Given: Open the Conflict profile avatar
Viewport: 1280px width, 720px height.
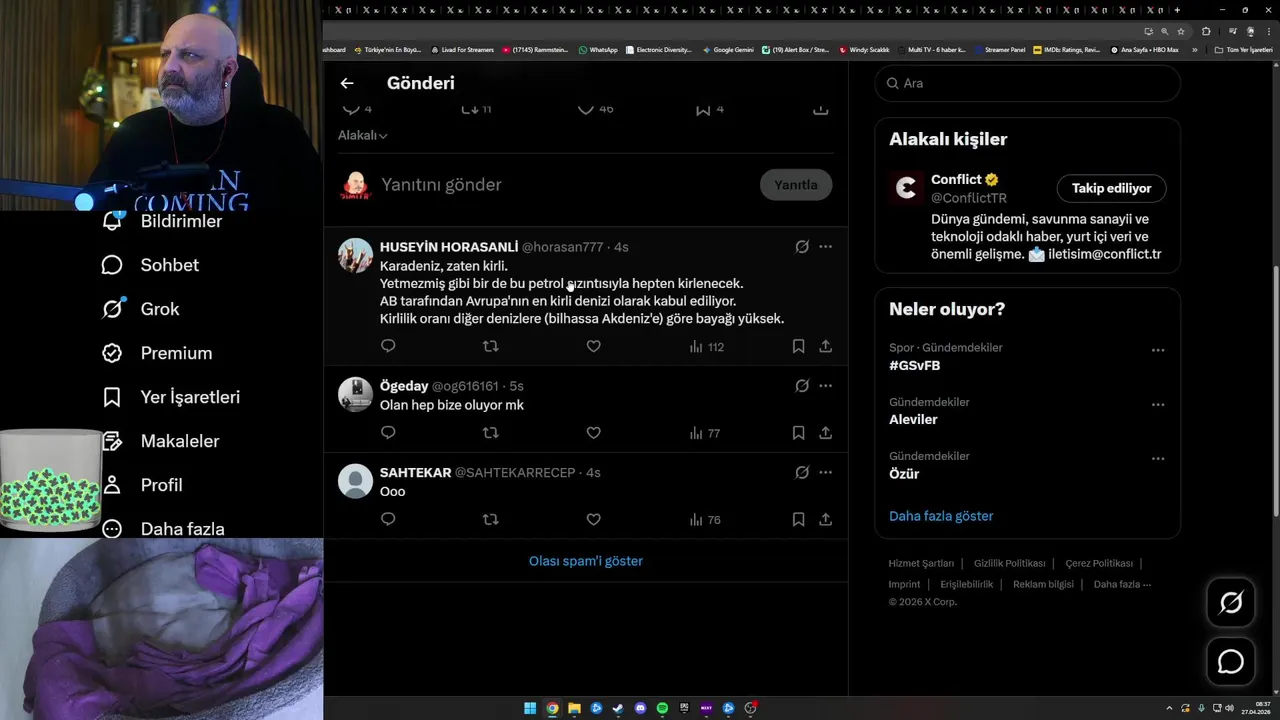Looking at the screenshot, I should click(906, 188).
